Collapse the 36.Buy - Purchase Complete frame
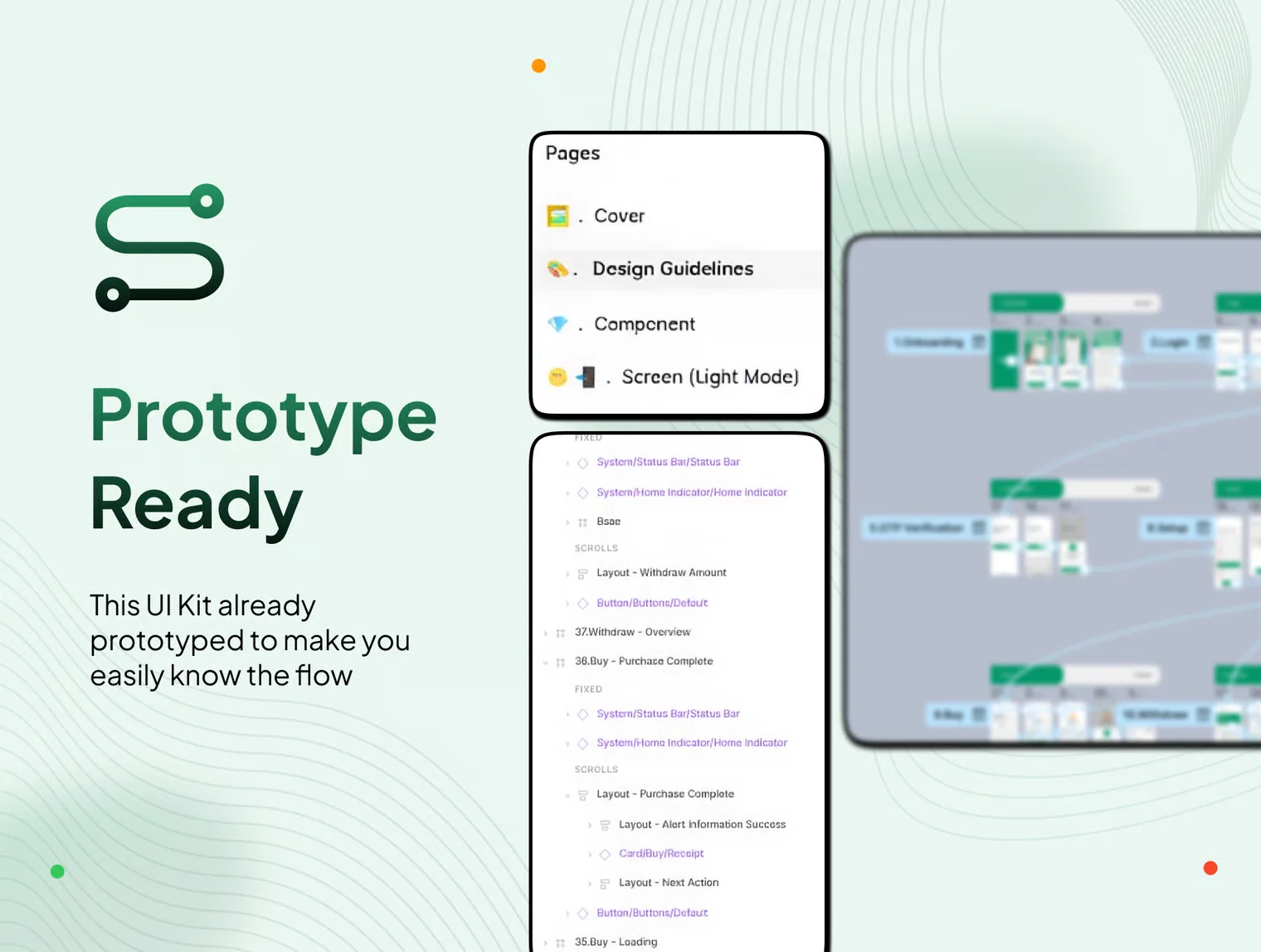1261x952 pixels. pos(545,662)
